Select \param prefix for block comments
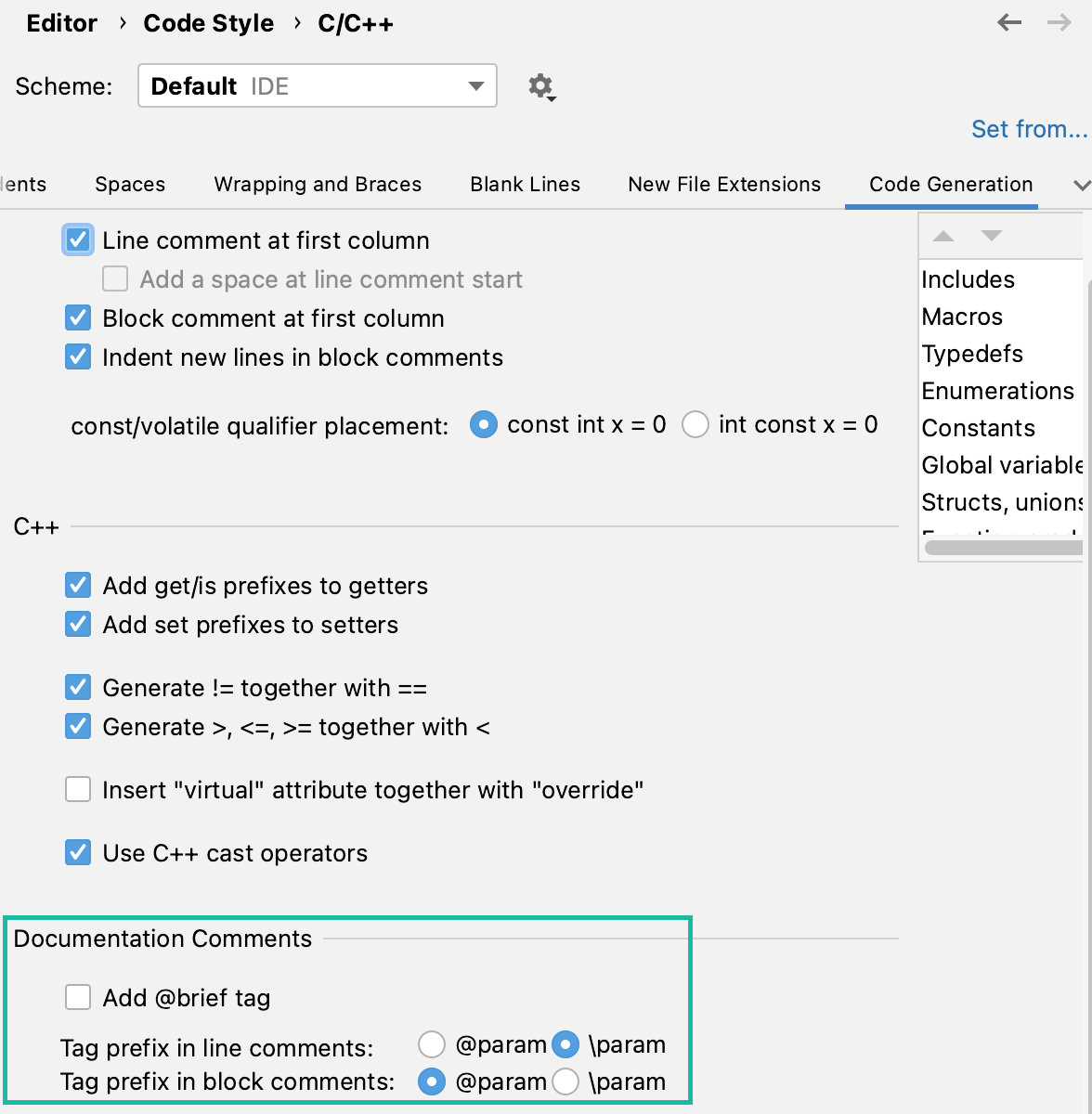Image resolution: width=1092 pixels, height=1114 pixels. point(565,1082)
